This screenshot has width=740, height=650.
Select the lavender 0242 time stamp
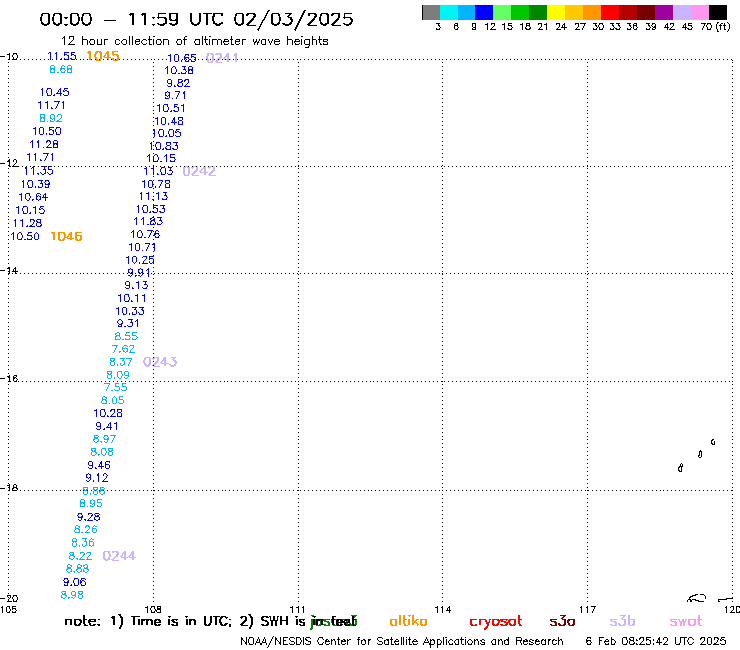[x=199, y=171]
